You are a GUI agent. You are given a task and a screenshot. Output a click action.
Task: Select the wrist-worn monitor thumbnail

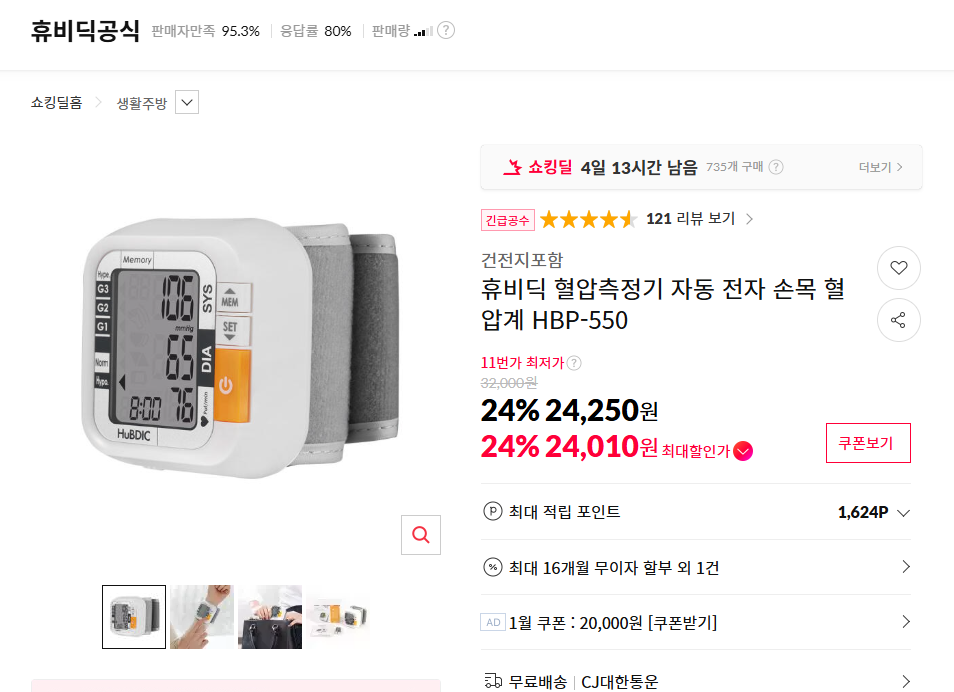pyautogui.click(x=202, y=617)
